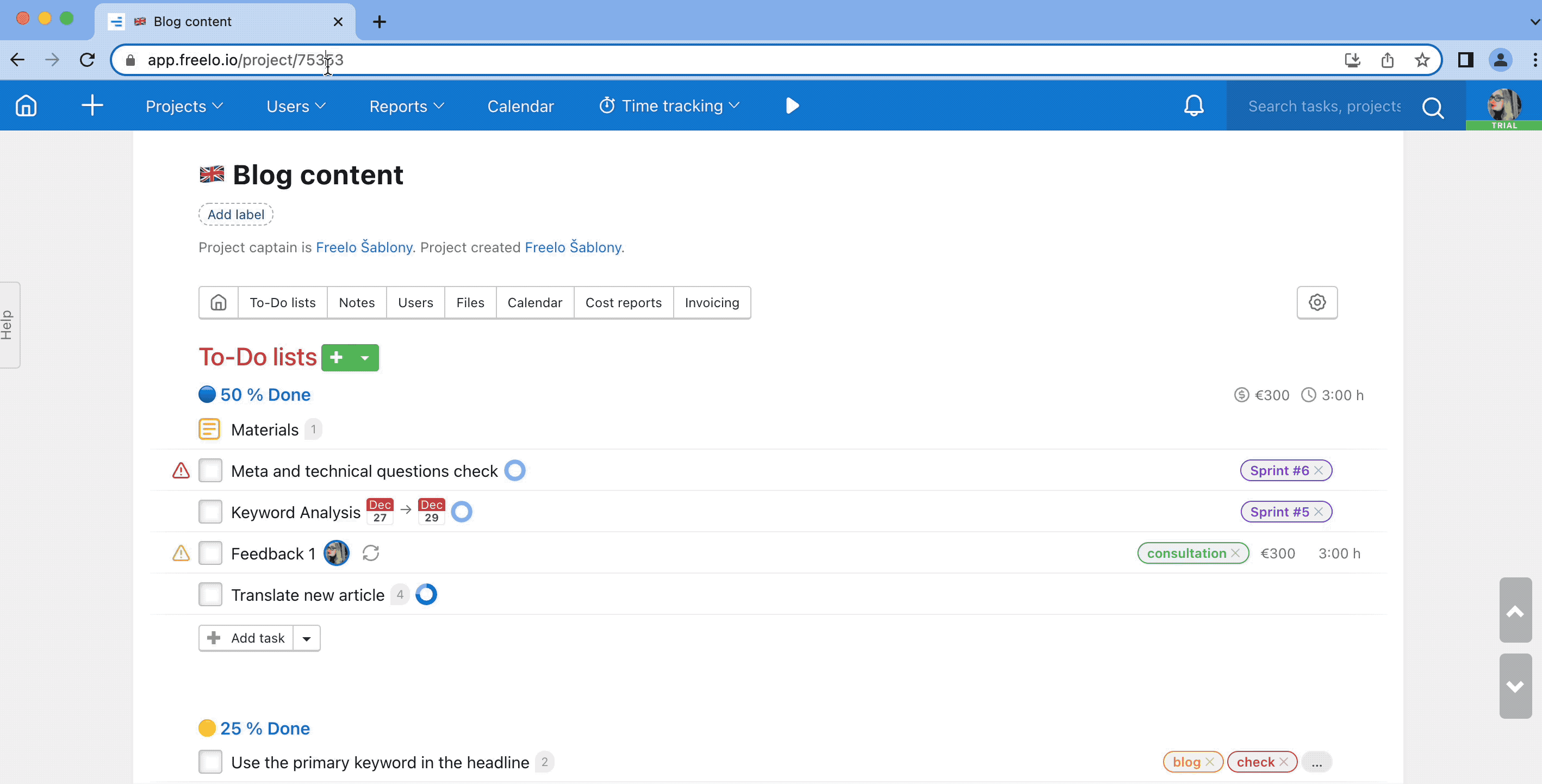Click the dropdown arrow next to Add task
The image size is (1542, 784).
[307, 638]
